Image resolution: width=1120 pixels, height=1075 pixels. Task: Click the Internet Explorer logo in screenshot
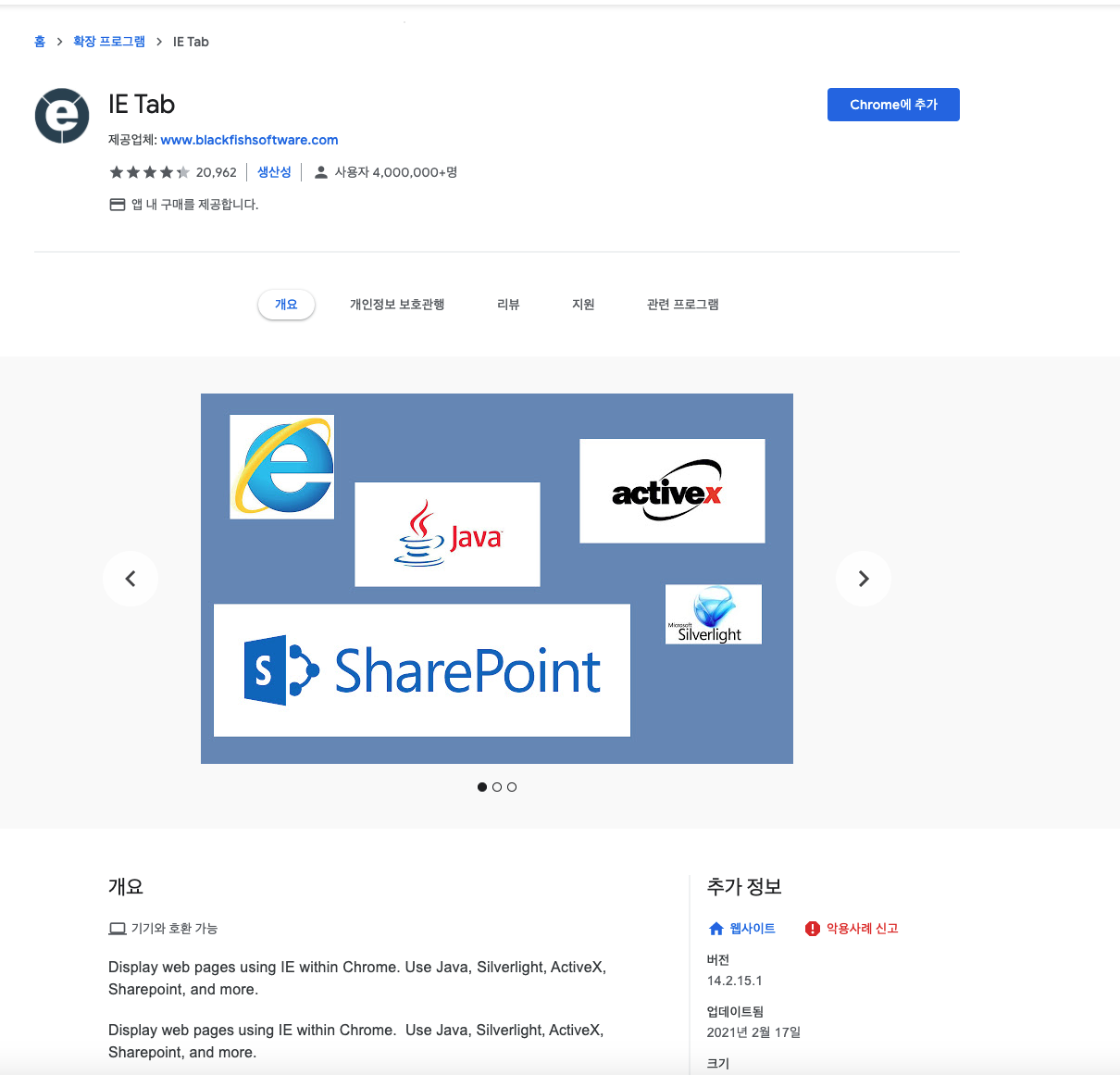282,467
